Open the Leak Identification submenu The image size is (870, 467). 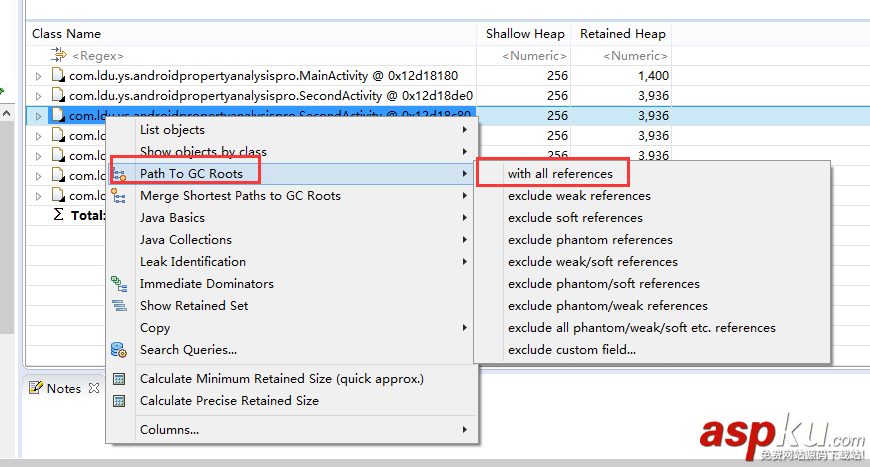(193, 262)
